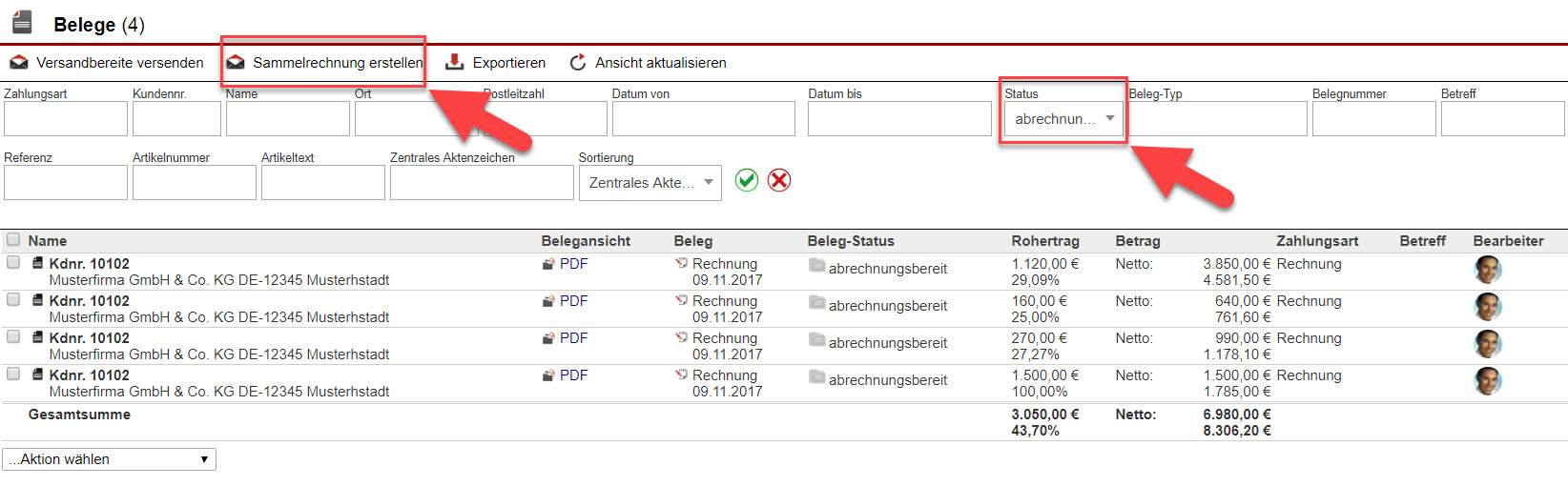Click Kdnr. 10102 in the 640,00 € row
The height and width of the screenshot is (486, 1568).
90,301
